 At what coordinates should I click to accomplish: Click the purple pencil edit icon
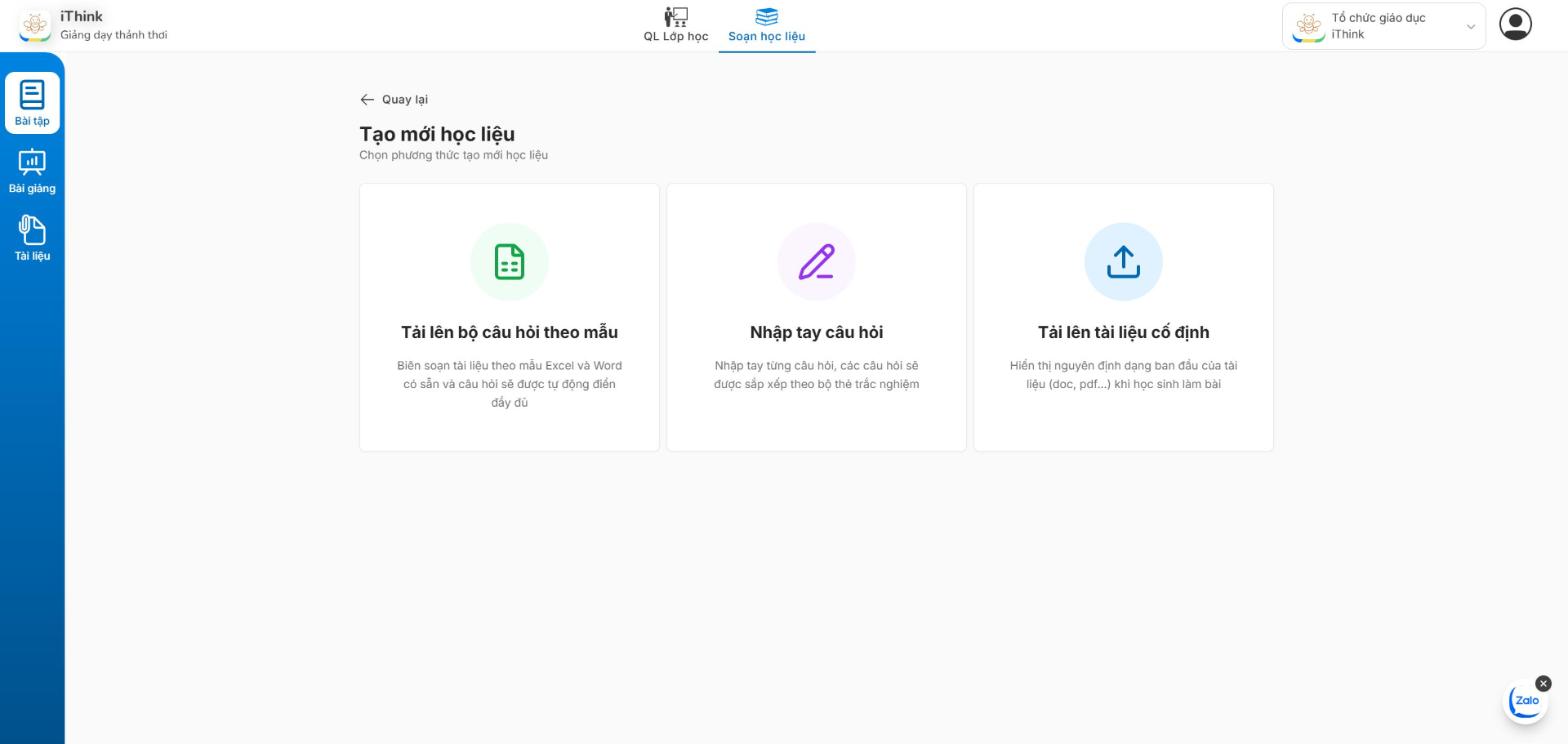816,262
